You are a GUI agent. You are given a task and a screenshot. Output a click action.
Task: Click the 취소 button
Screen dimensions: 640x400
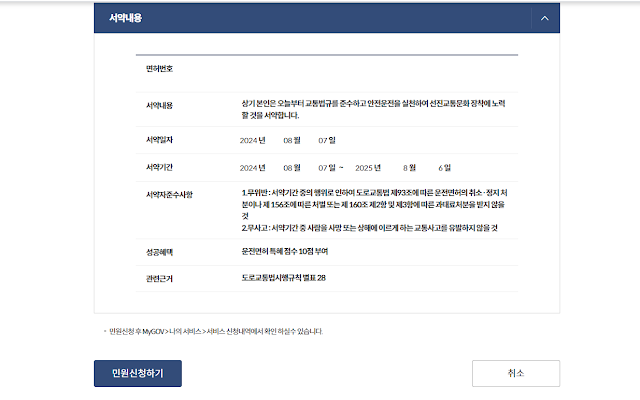pos(516,373)
